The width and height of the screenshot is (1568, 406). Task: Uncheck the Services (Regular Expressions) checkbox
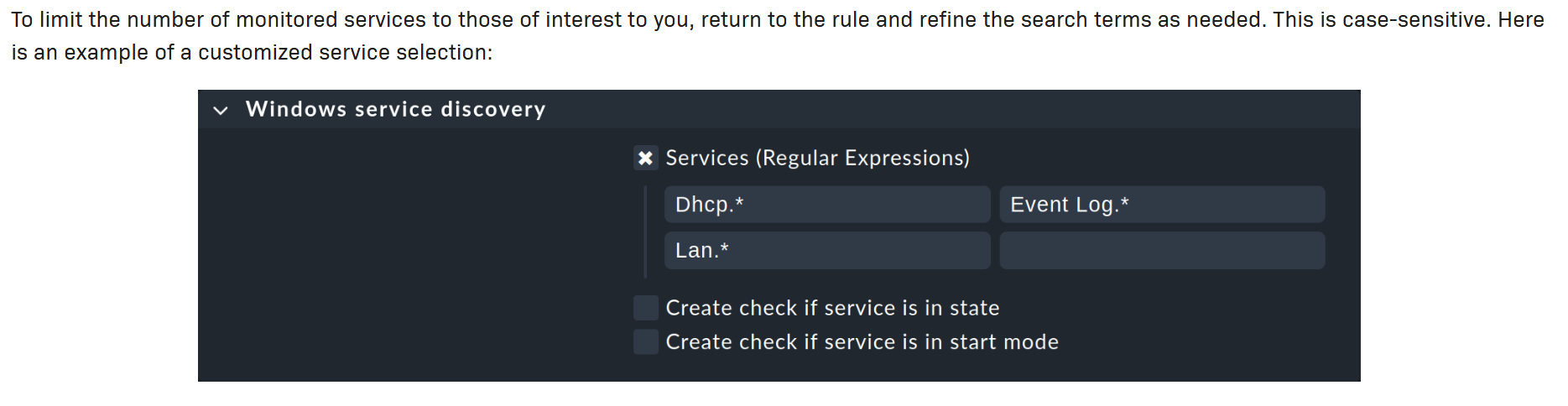coord(645,158)
